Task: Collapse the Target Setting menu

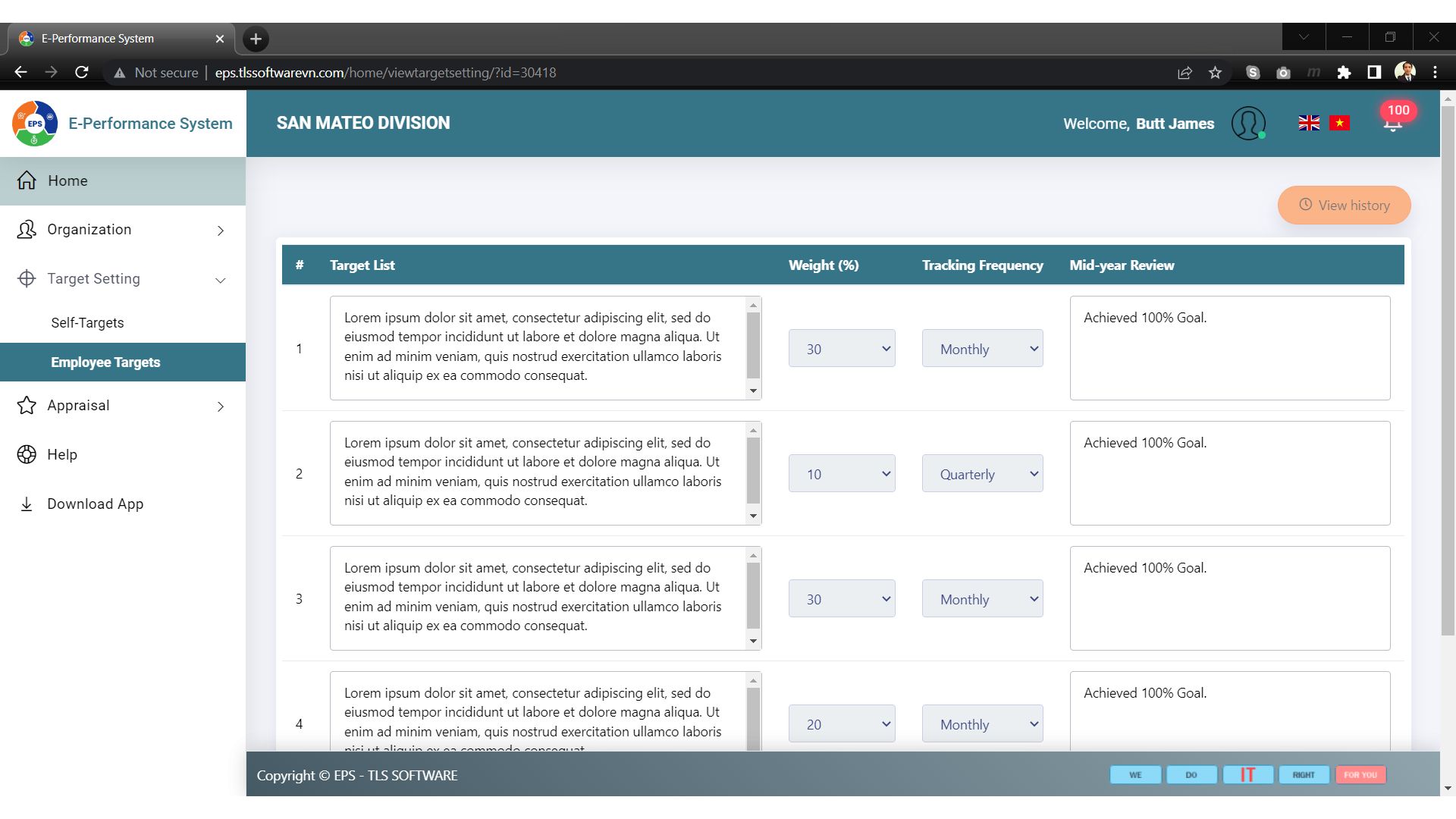Action: (121, 279)
